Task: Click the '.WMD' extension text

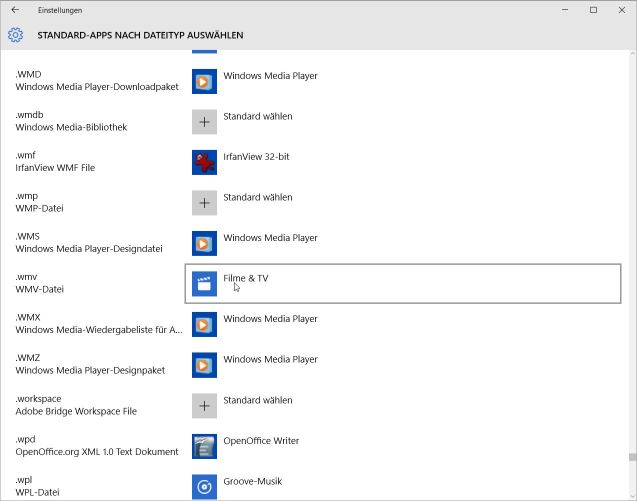Action: pyautogui.click(x=28, y=74)
